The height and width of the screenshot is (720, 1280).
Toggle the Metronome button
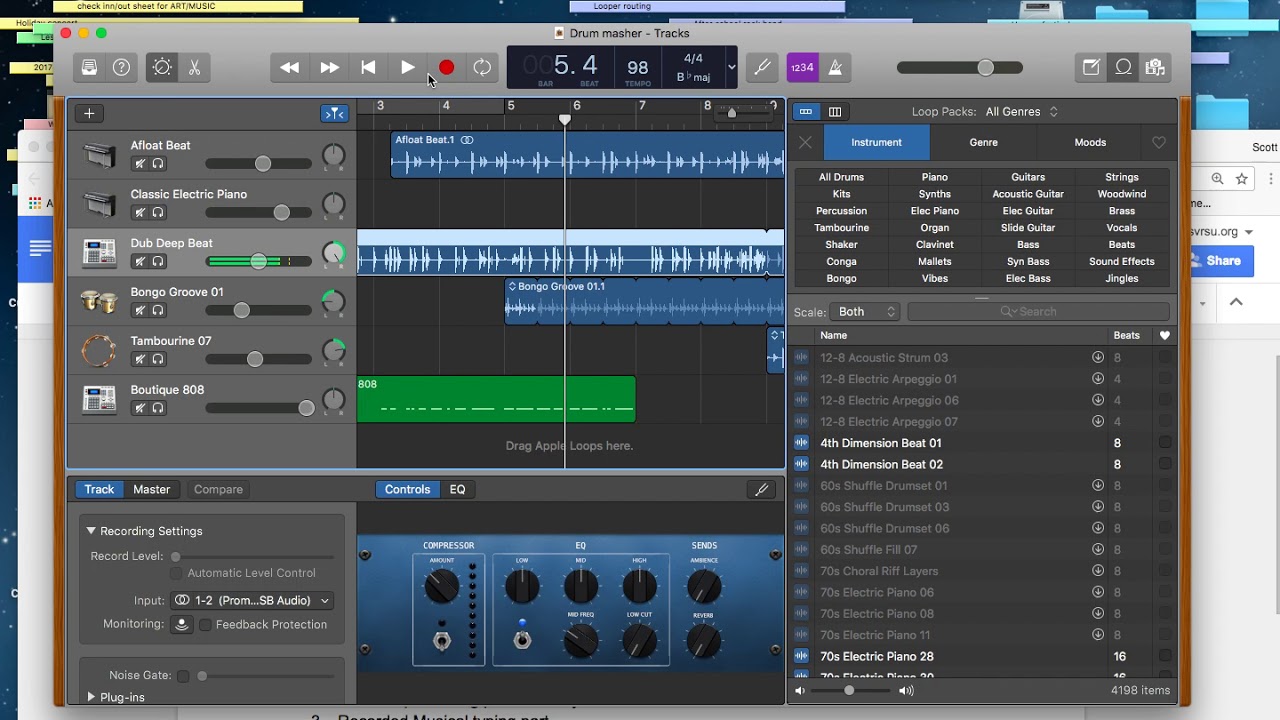coord(835,67)
